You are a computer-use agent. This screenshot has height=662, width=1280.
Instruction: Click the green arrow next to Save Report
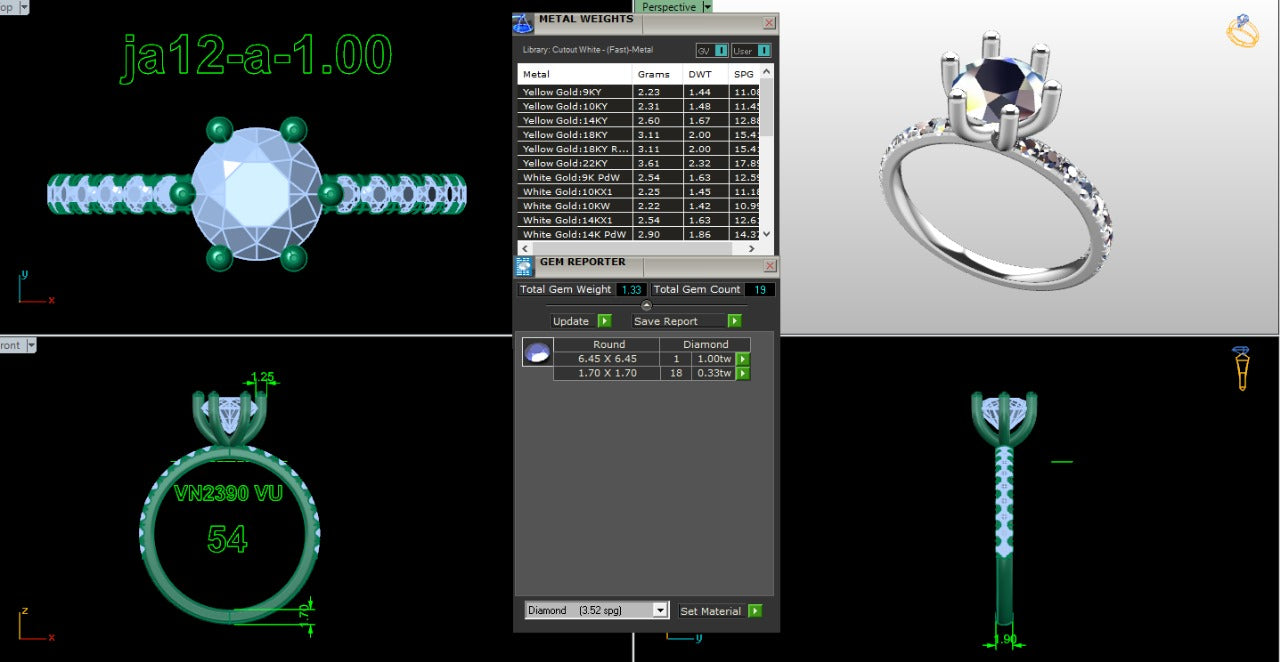point(735,321)
